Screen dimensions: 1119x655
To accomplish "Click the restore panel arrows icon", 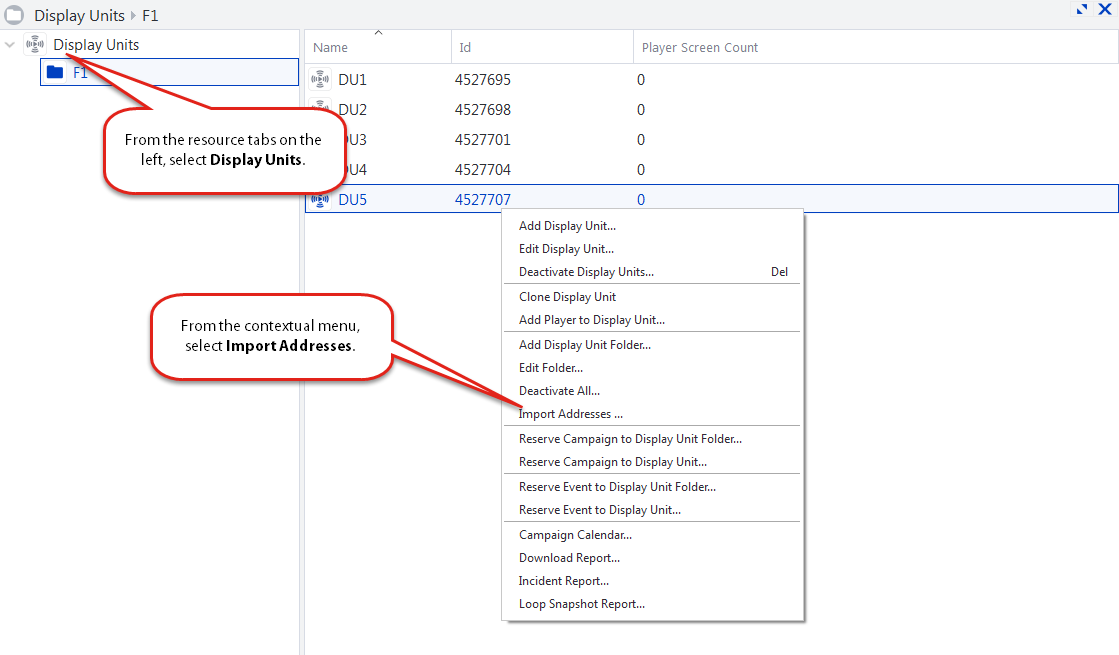I will [1082, 9].
